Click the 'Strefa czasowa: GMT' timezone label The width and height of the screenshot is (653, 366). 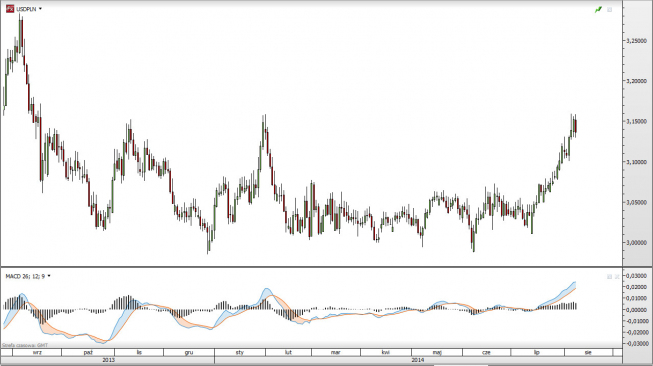pyautogui.click(x=25, y=345)
